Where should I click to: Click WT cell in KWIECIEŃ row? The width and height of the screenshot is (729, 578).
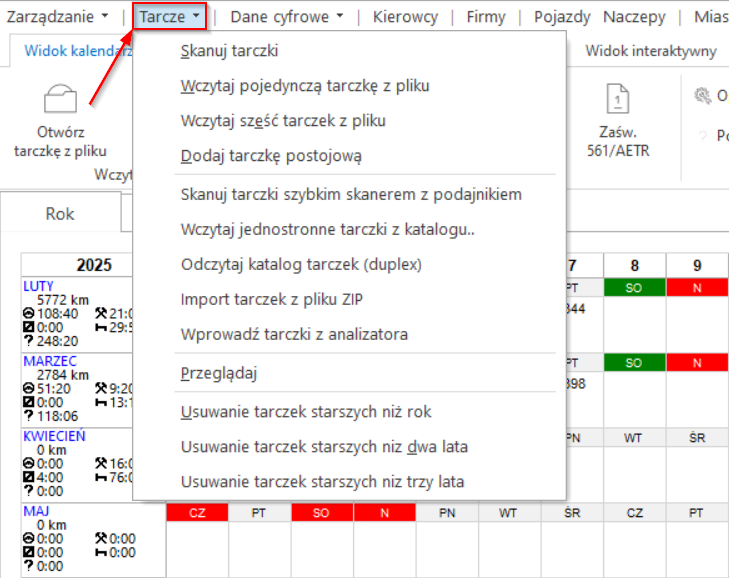tap(634, 438)
